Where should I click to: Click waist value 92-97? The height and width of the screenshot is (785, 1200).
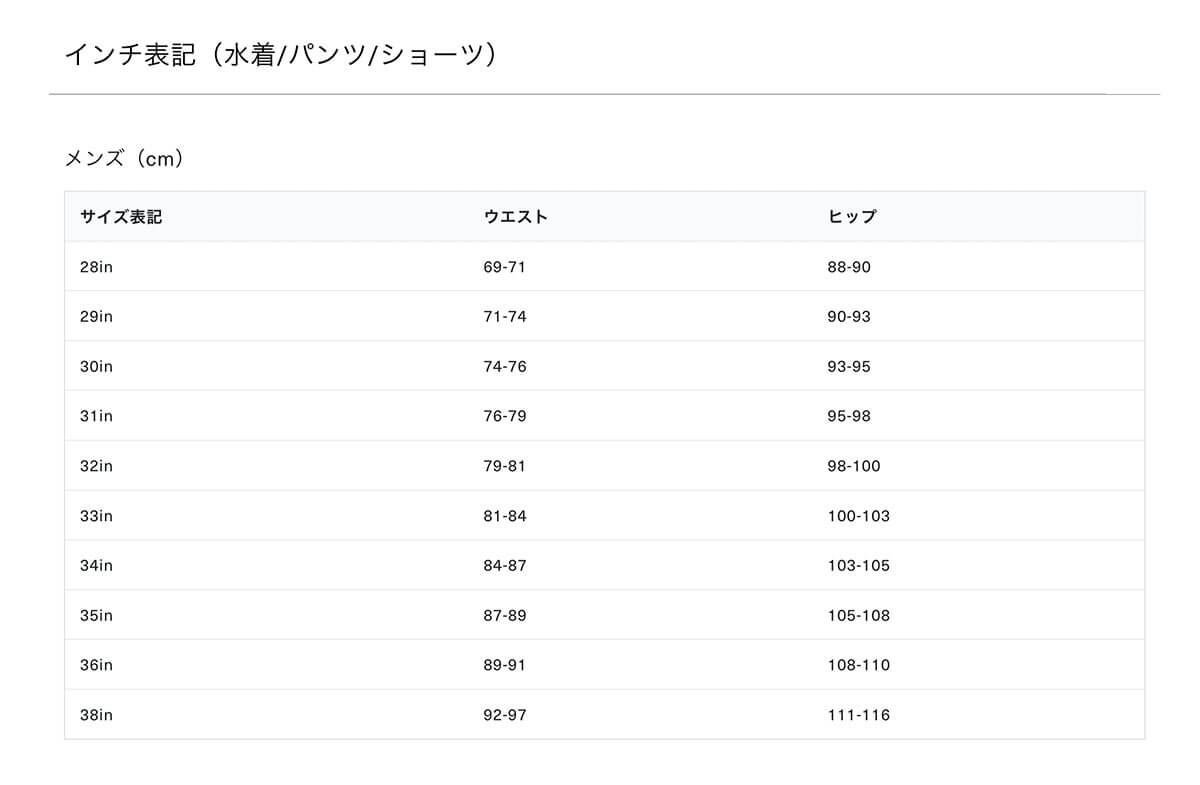pos(505,715)
